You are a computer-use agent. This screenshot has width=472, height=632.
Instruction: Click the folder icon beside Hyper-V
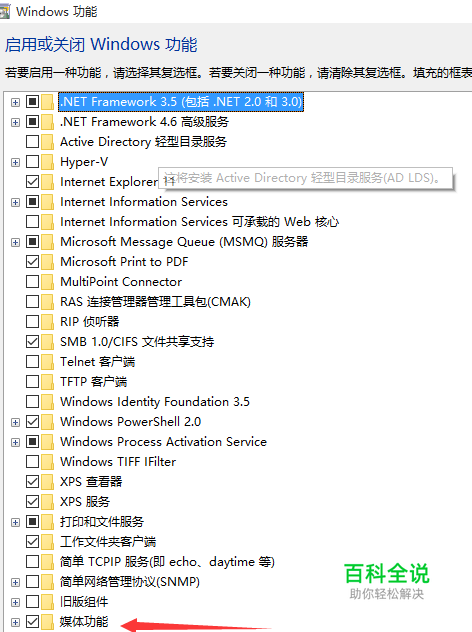coord(47,162)
